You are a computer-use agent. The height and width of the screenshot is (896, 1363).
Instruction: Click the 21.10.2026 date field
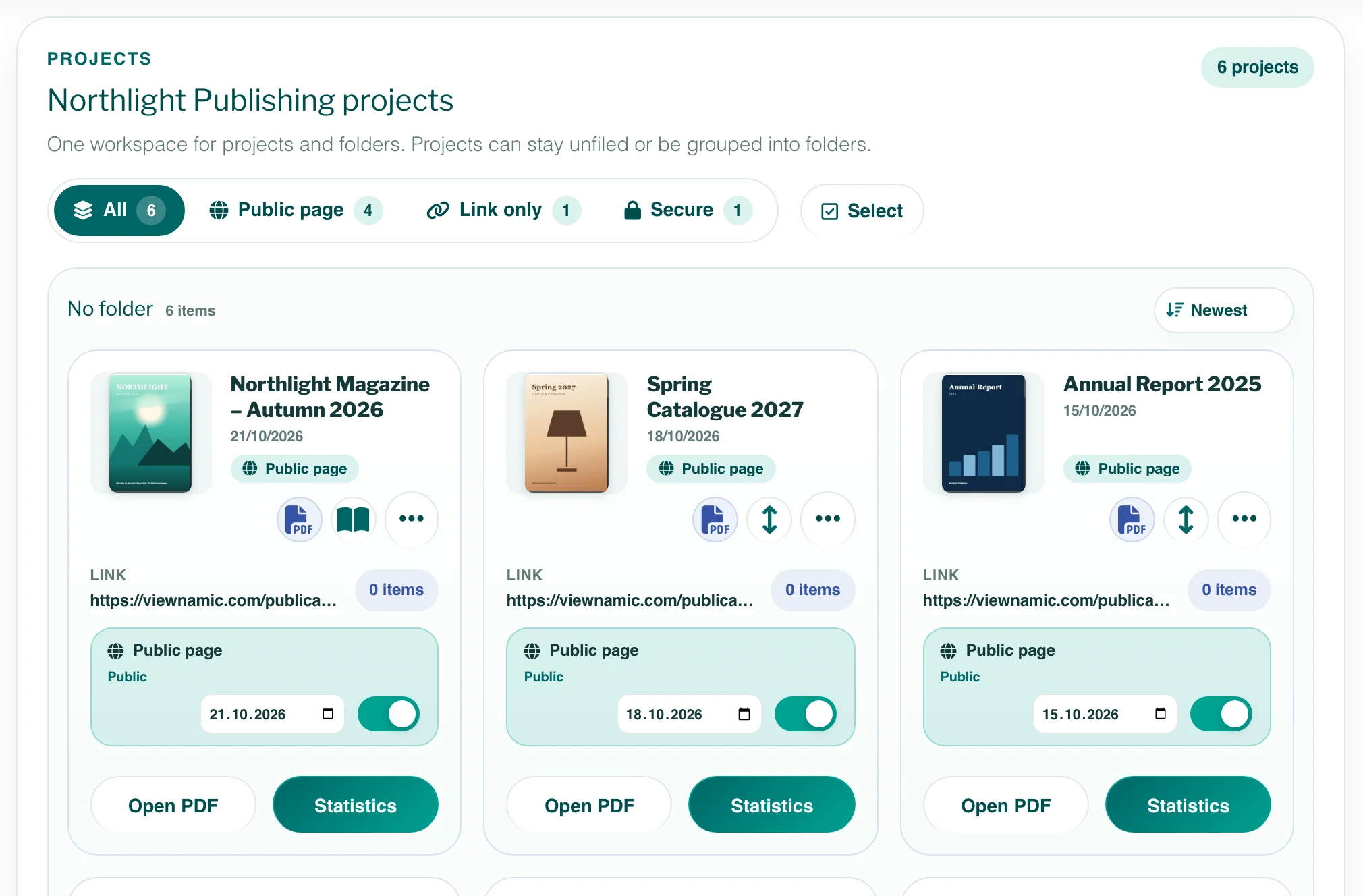click(x=272, y=714)
